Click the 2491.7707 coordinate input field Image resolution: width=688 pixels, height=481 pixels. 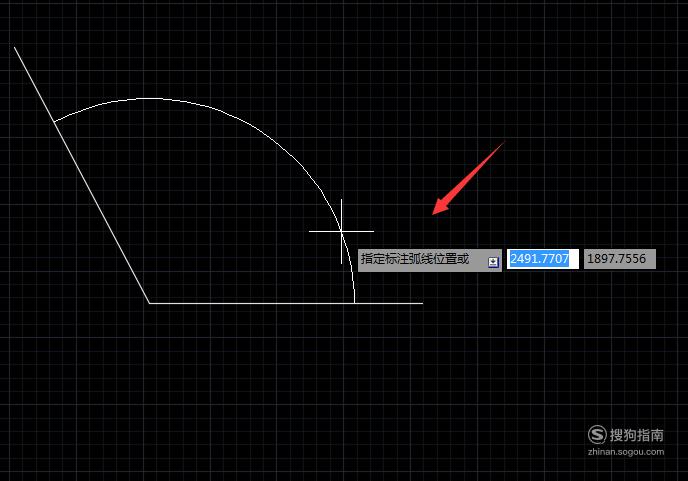[543, 259]
